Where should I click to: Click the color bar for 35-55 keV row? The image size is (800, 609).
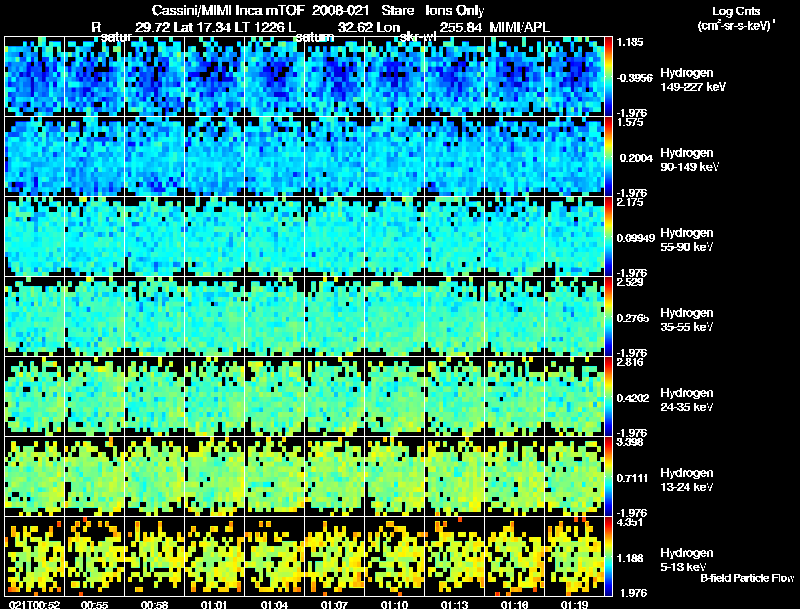click(608, 317)
